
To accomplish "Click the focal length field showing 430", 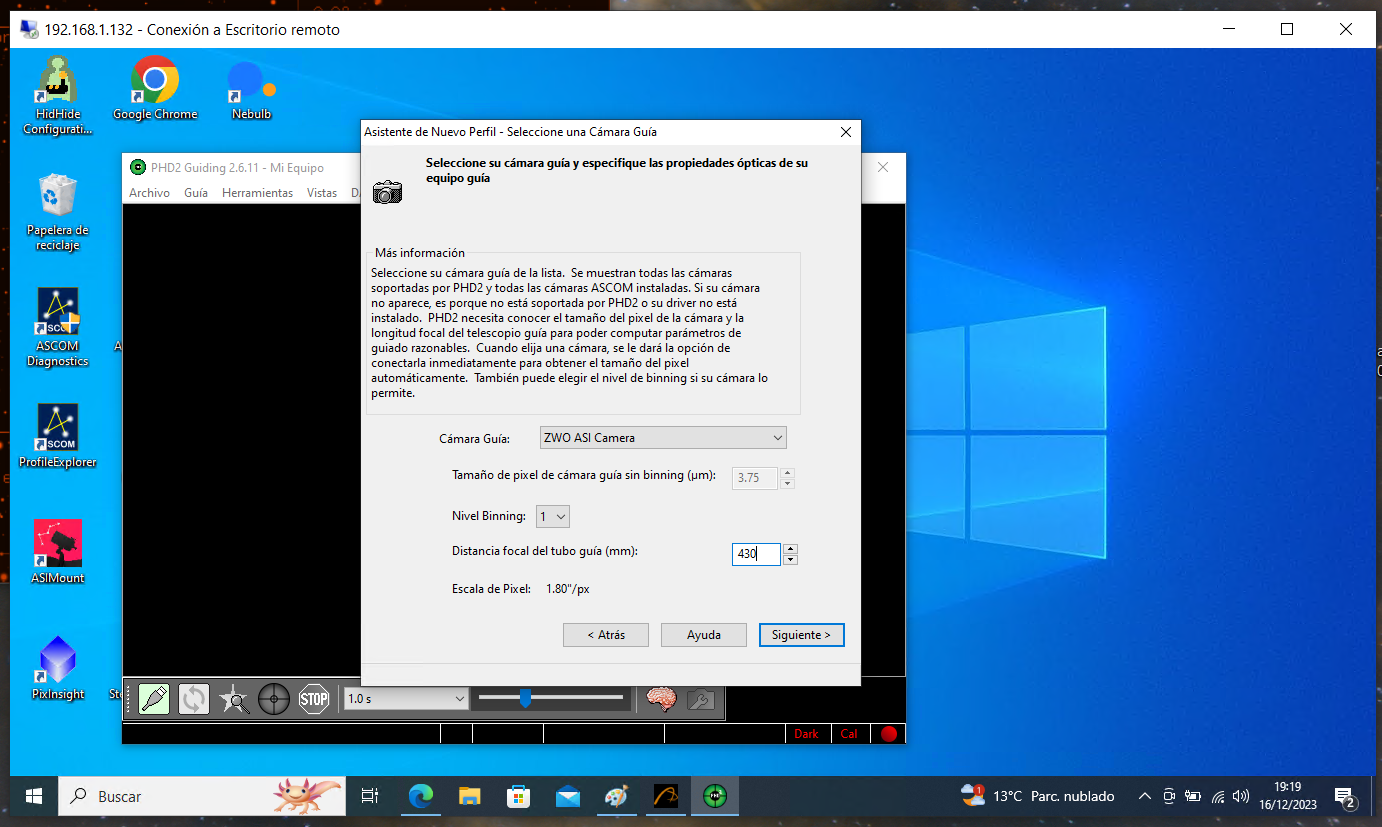I will click(756, 554).
